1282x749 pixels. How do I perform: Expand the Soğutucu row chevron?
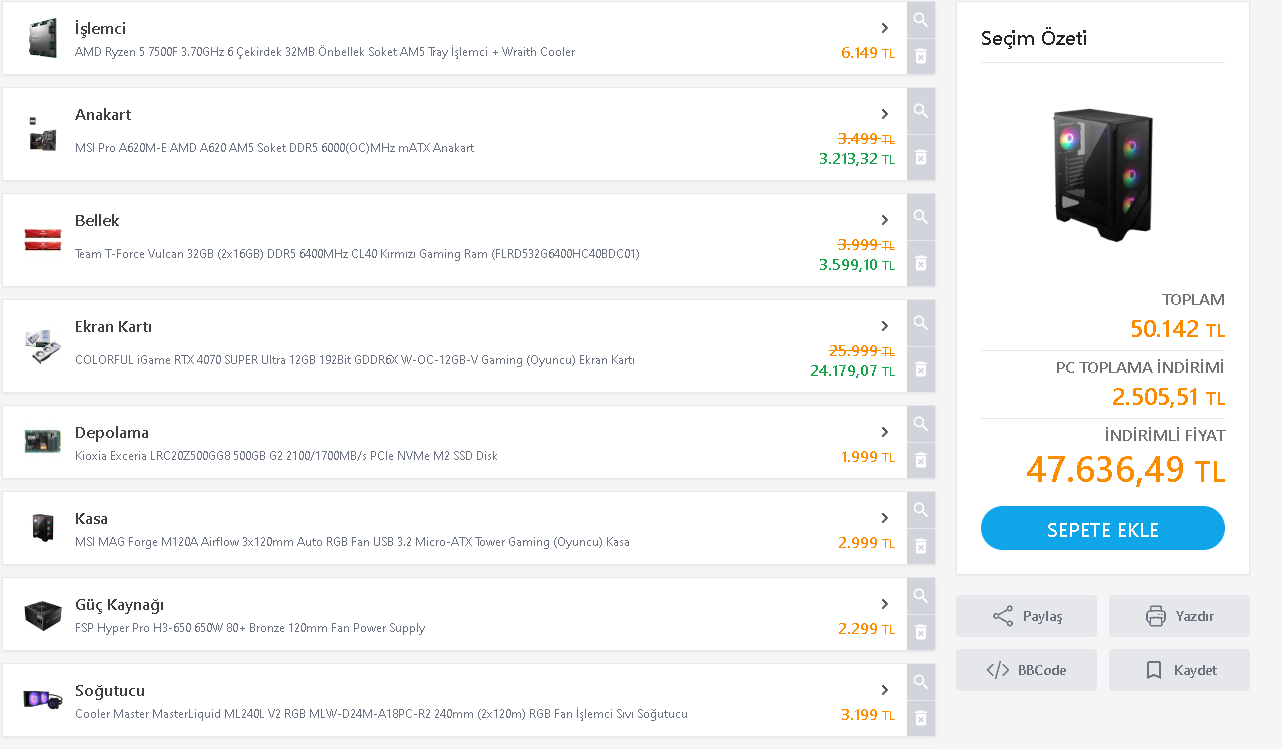(885, 690)
